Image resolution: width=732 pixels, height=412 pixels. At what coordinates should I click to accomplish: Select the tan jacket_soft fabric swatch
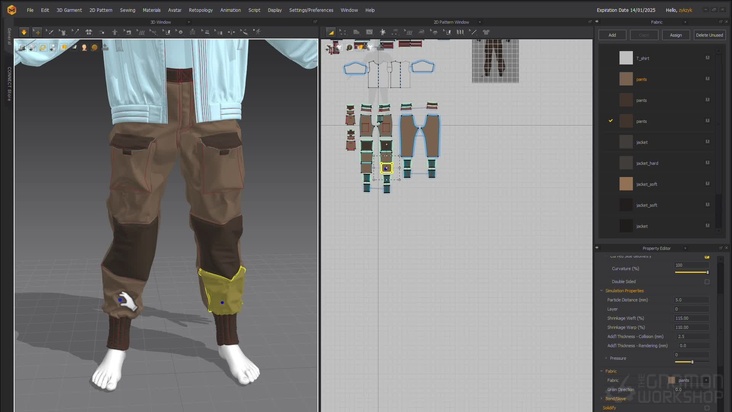click(x=626, y=184)
